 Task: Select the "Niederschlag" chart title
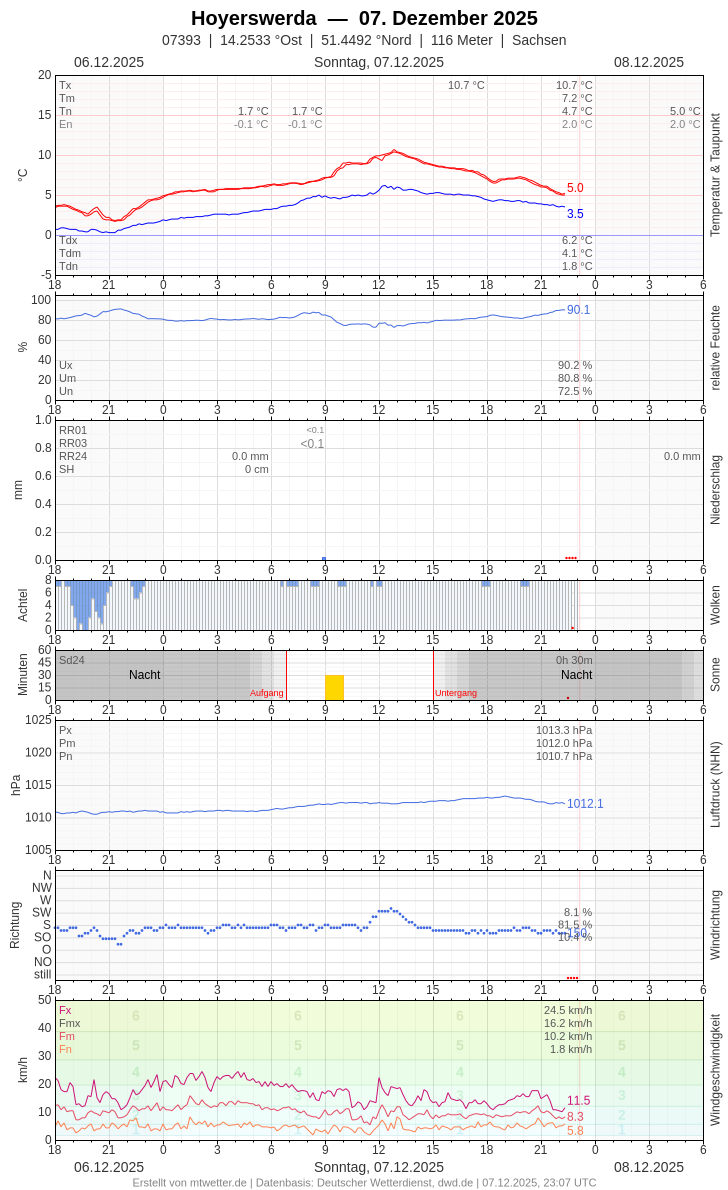click(715, 490)
